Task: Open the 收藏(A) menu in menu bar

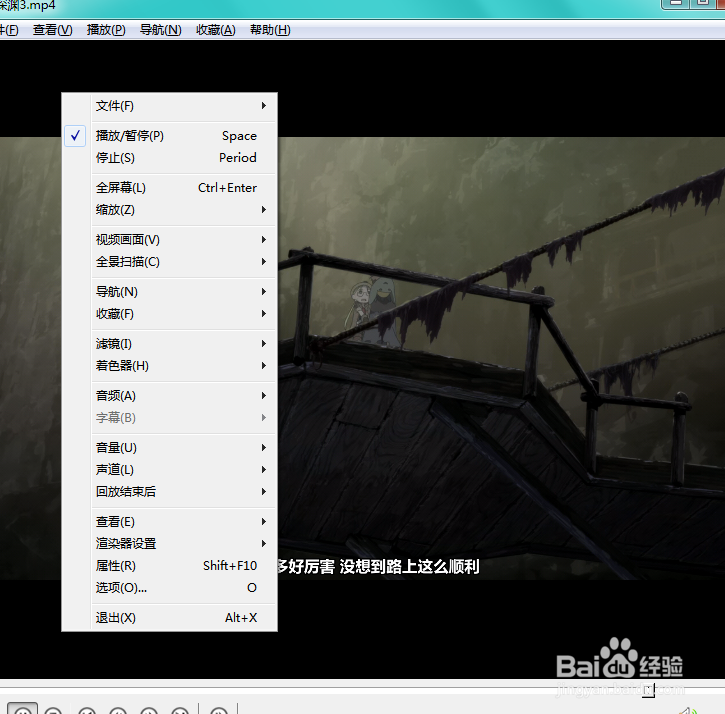Action: pos(215,30)
